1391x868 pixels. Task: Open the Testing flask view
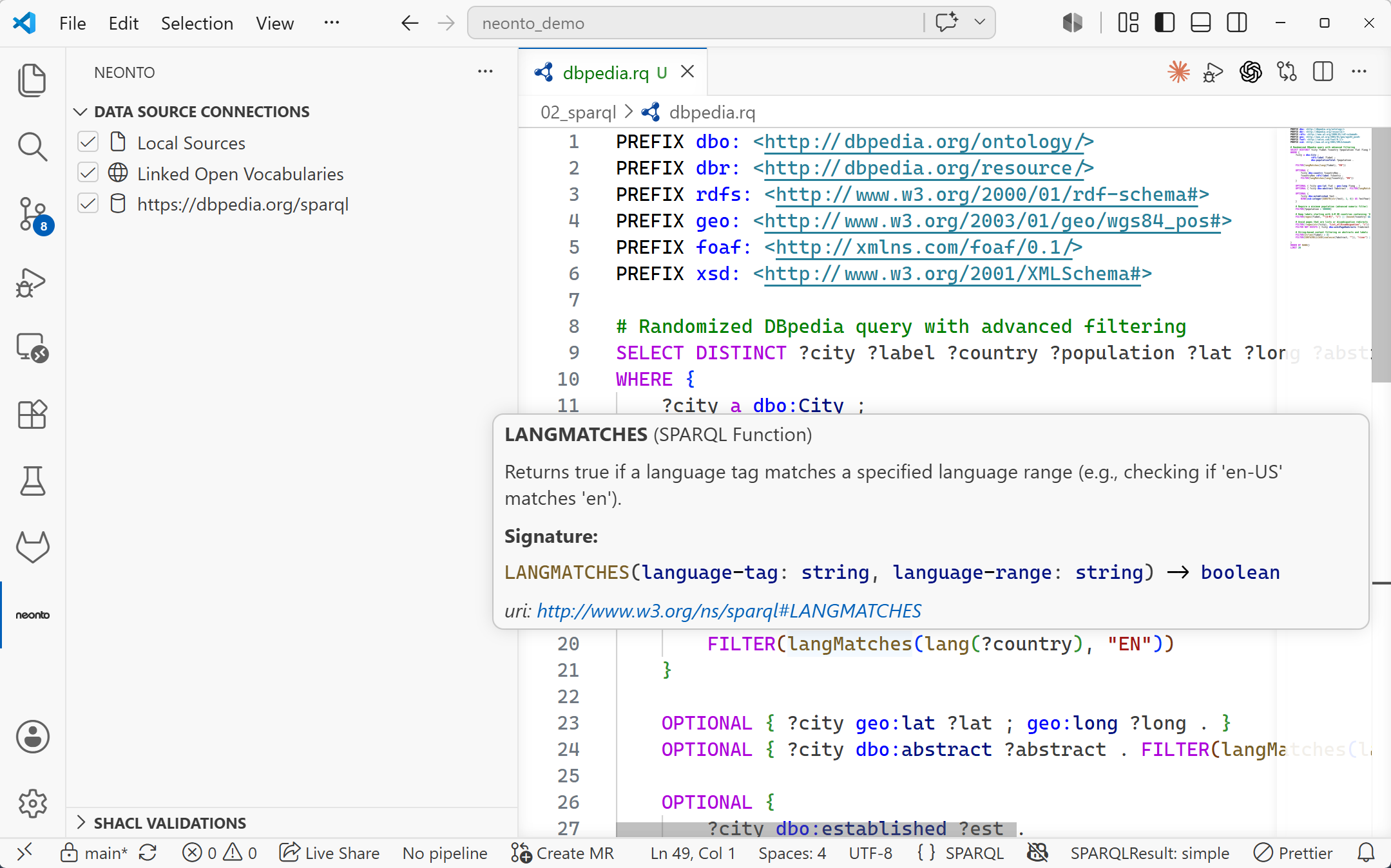(x=32, y=481)
